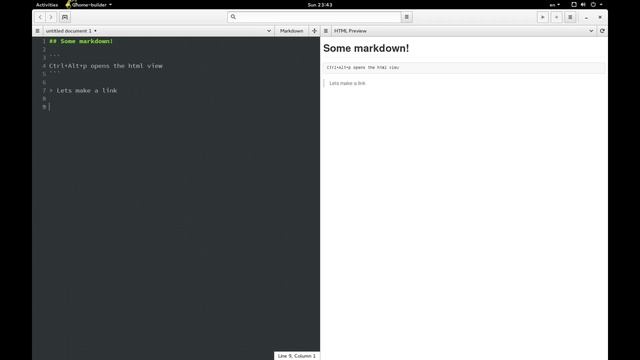This screenshot has width=640, height=360.
Task: Expand the editor pane chevron dropdown
Action: coord(269,31)
